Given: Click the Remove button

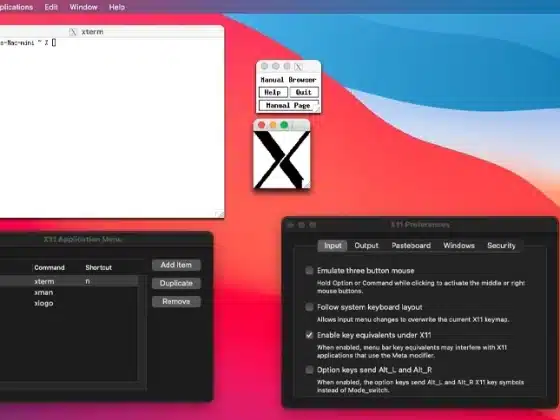Looking at the screenshot, I should coord(176,301).
